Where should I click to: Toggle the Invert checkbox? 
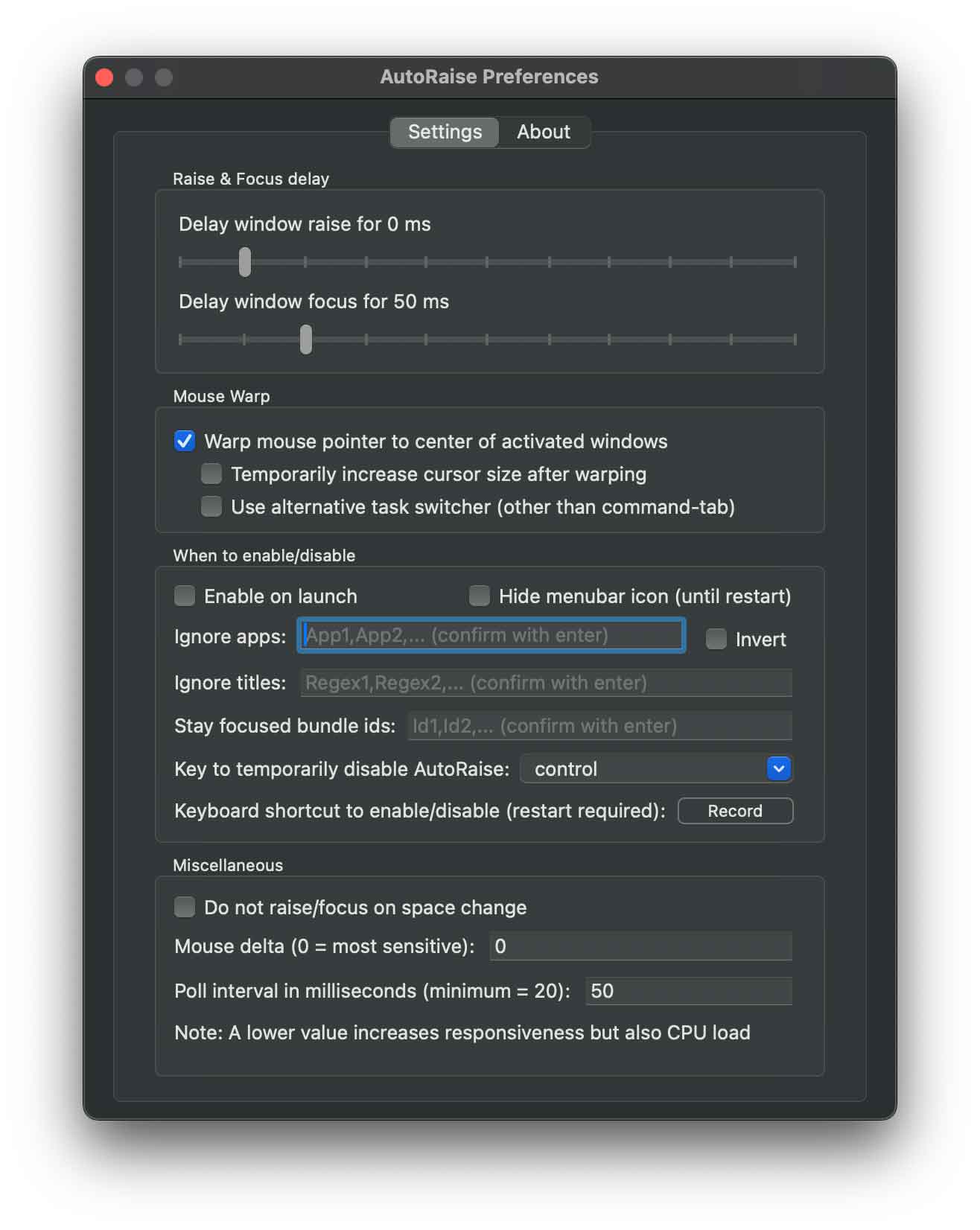tap(716, 639)
